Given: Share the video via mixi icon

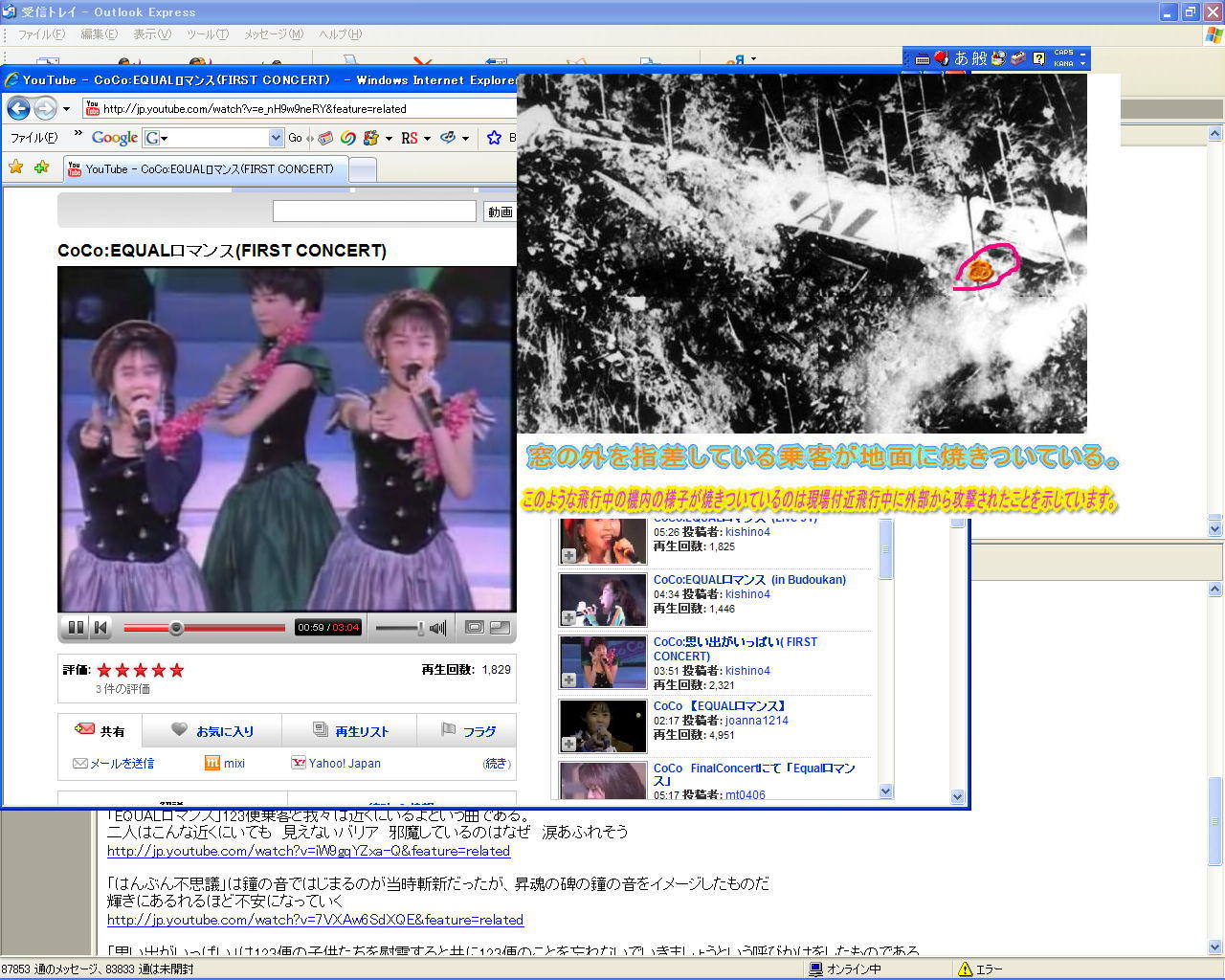Looking at the screenshot, I should point(225,763).
